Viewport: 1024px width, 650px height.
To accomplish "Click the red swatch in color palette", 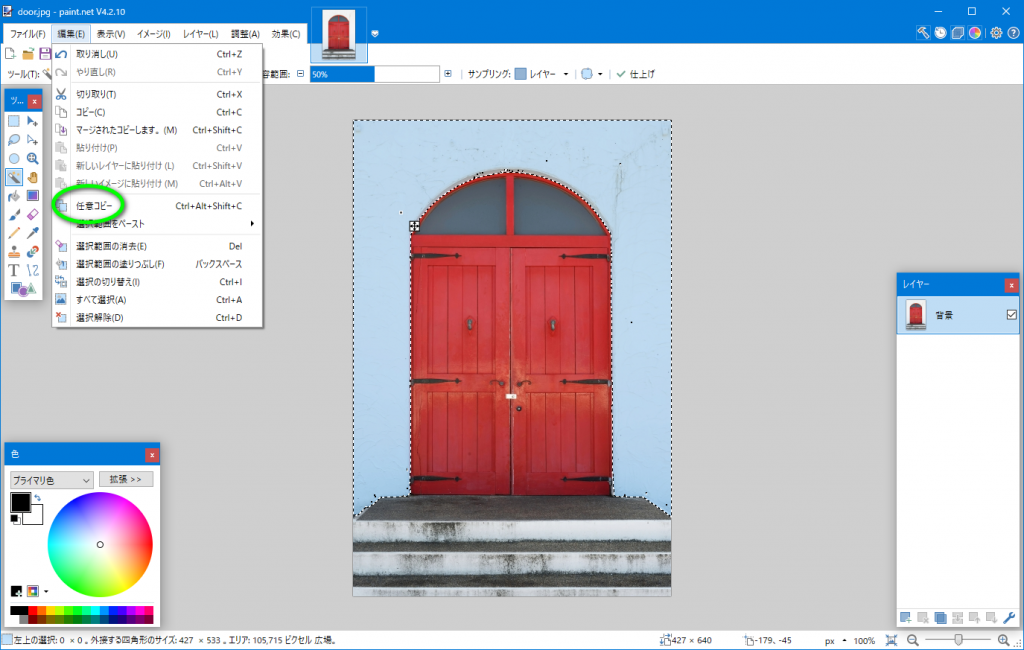I will point(33,610).
